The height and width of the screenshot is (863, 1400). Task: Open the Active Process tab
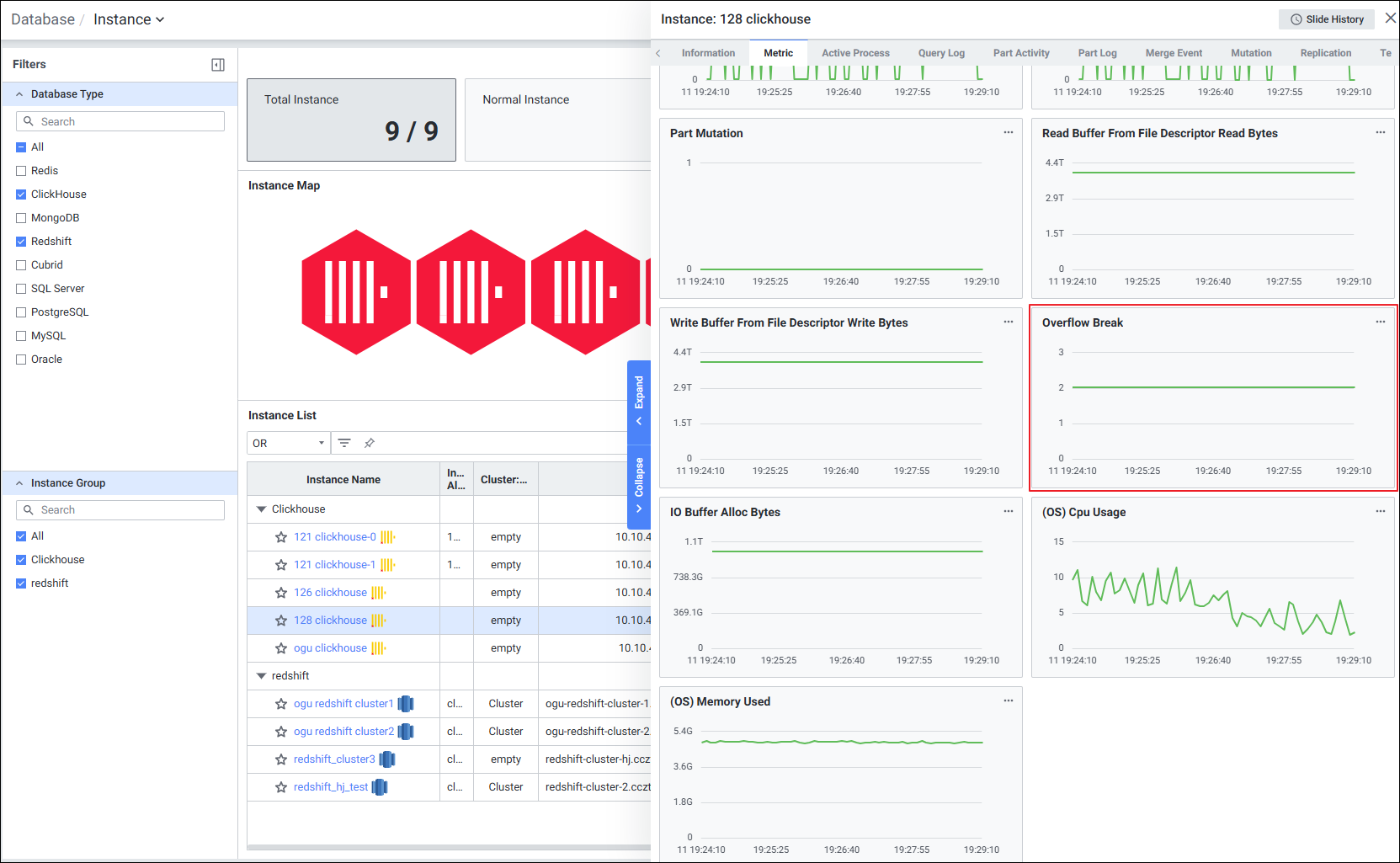pos(855,53)
